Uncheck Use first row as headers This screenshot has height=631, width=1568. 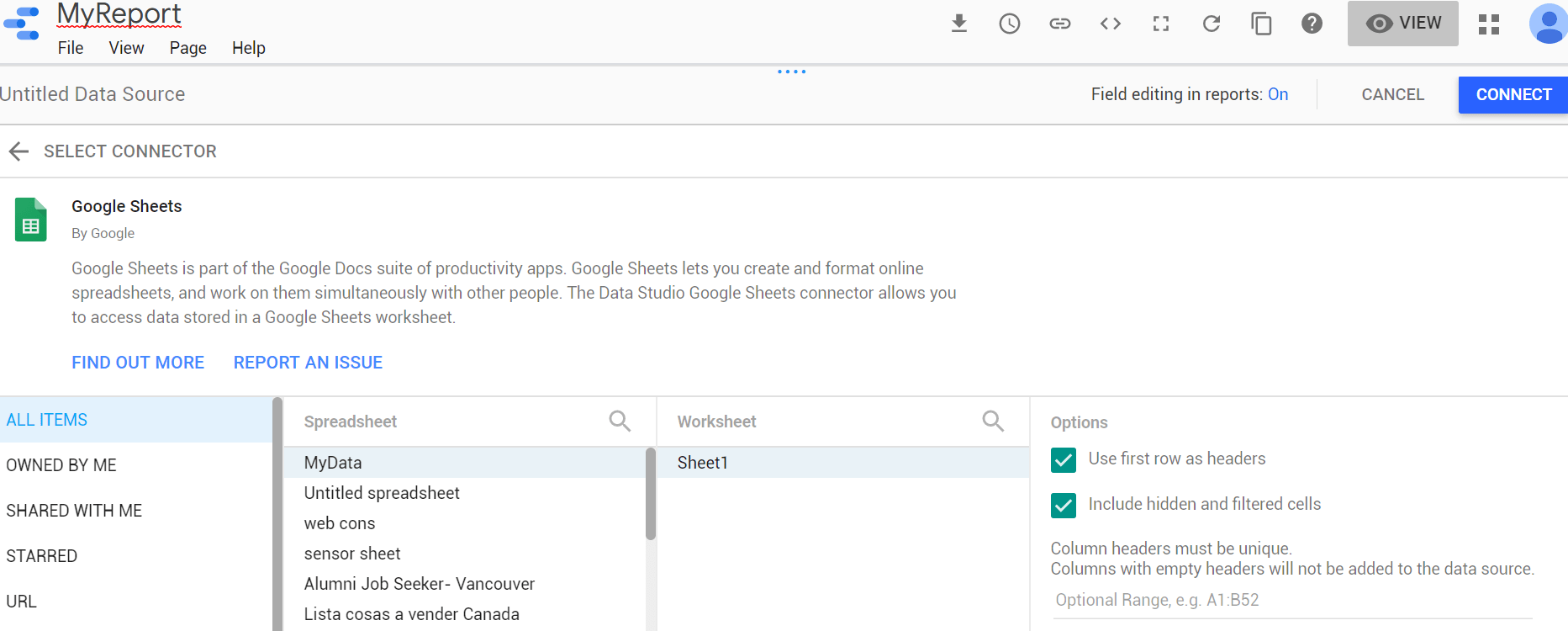tap(1064, 460)
